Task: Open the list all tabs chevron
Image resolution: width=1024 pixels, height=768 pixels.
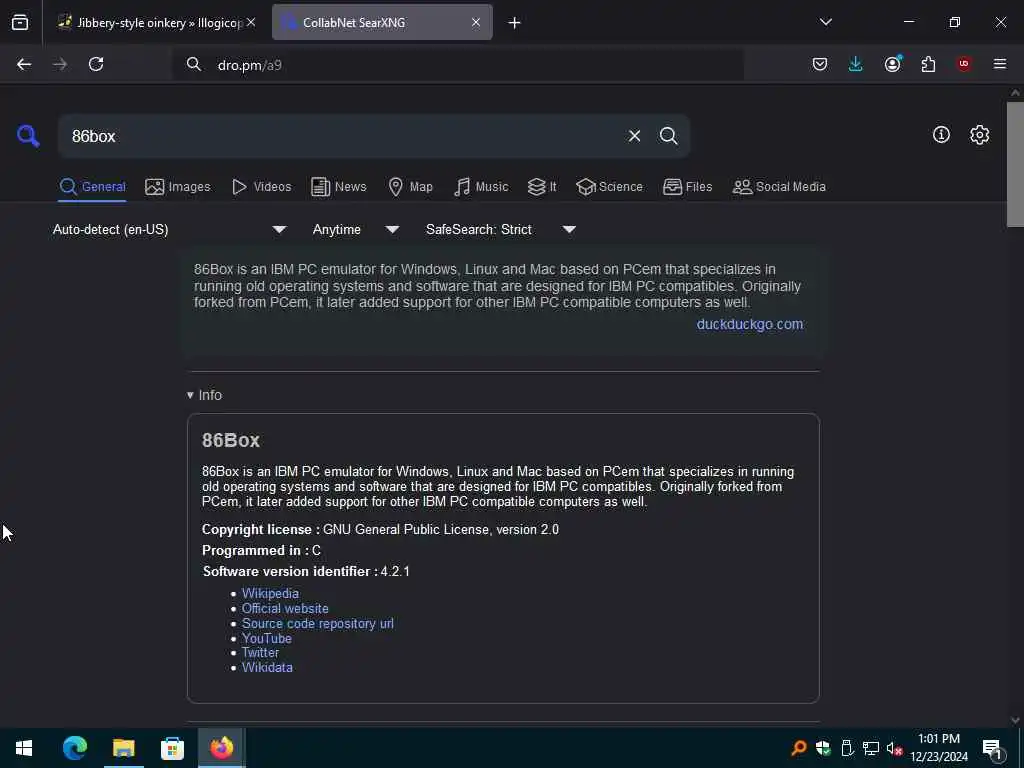Action: 826,22
